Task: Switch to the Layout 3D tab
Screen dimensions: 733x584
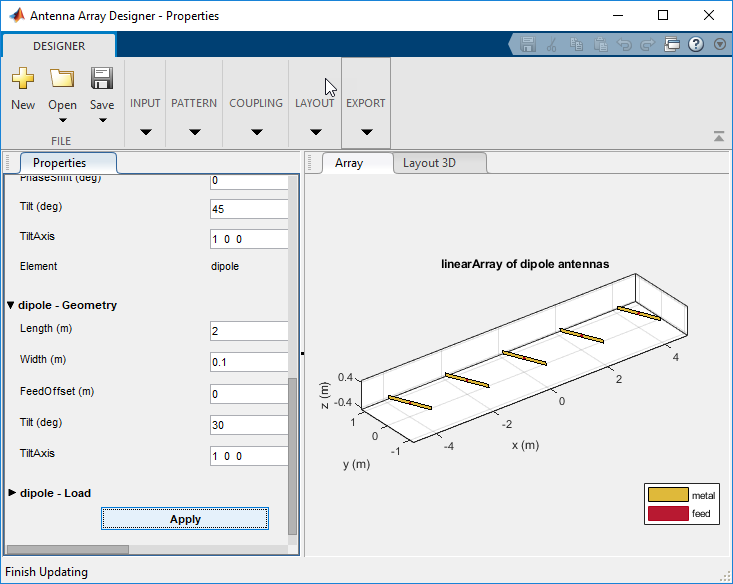Action: click(x=440, y=163)
